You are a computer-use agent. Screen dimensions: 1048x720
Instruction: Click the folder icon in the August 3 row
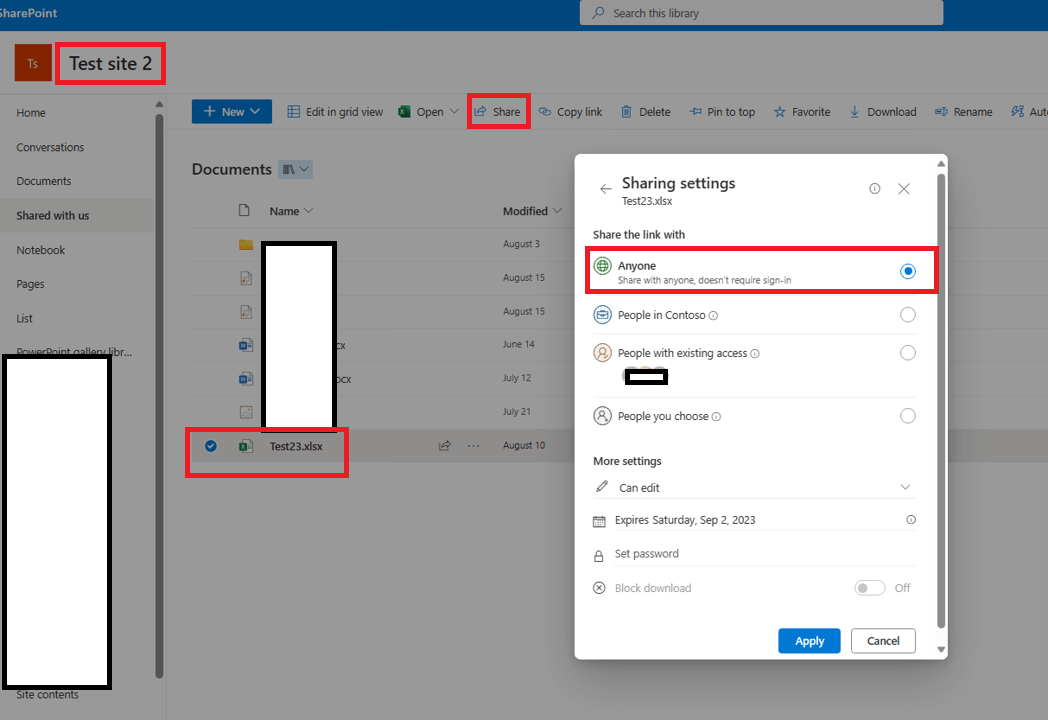(x=246, y=244)
